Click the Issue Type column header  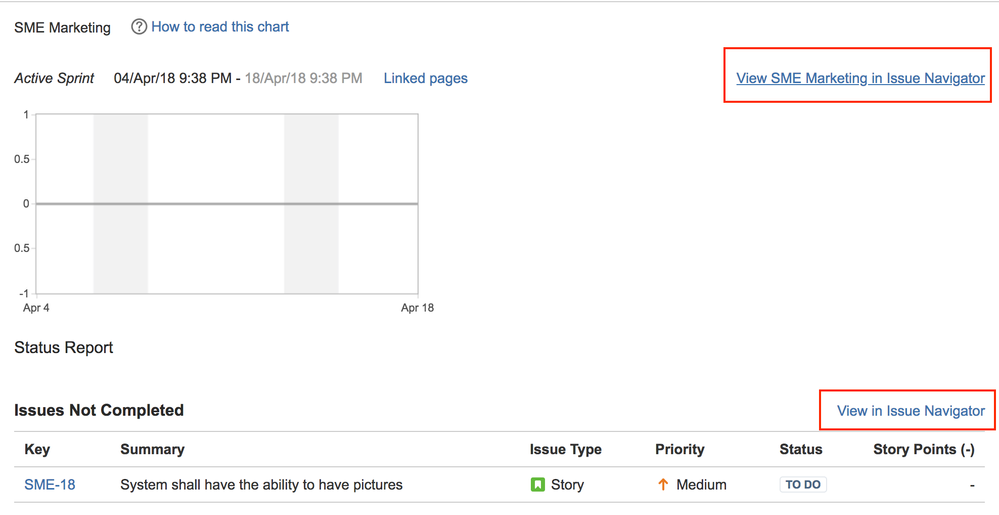(x=566, y=449)
